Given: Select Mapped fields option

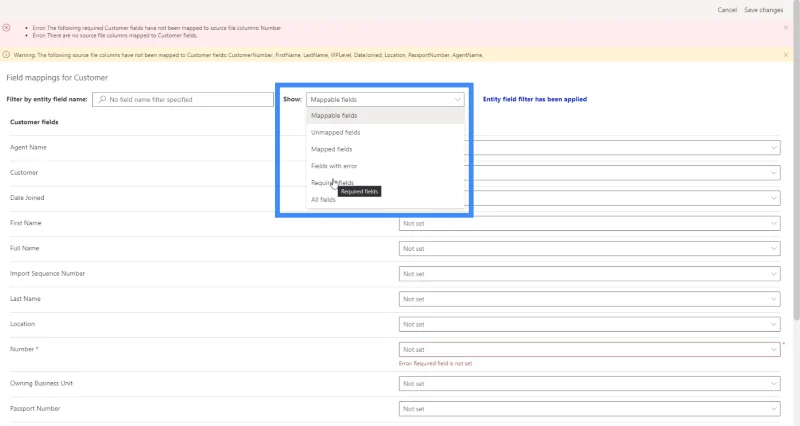Looking at the screenshot, I should click(x=385, y=149).
